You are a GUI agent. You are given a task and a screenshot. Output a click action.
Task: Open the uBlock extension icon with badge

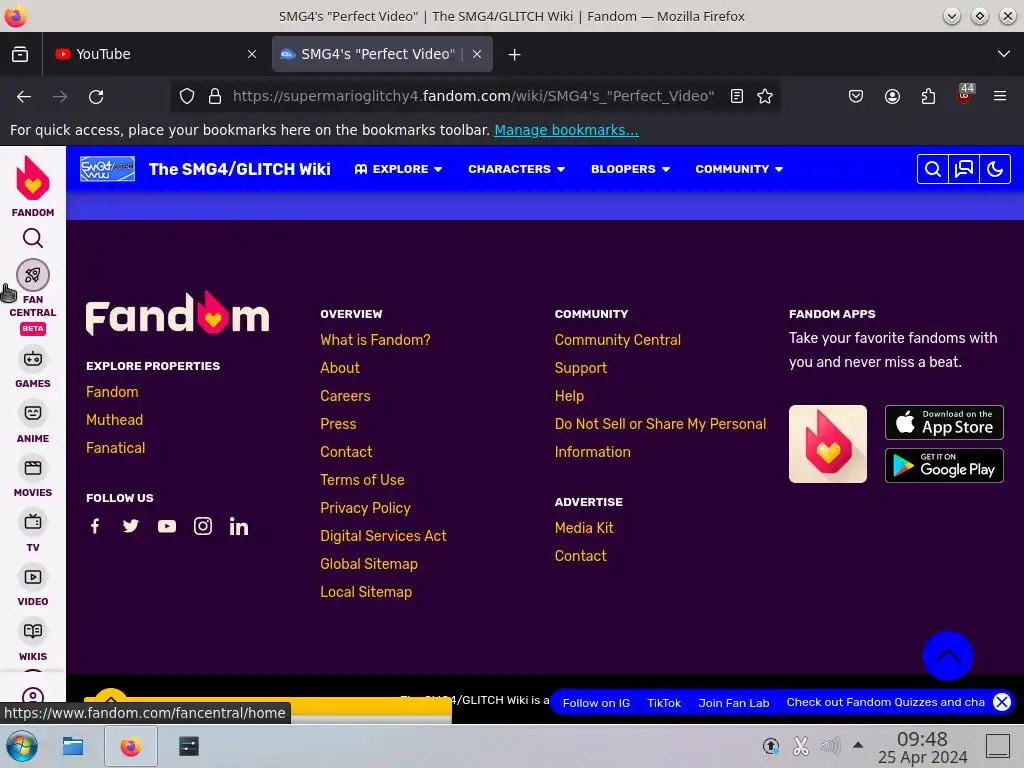[965, 95]
